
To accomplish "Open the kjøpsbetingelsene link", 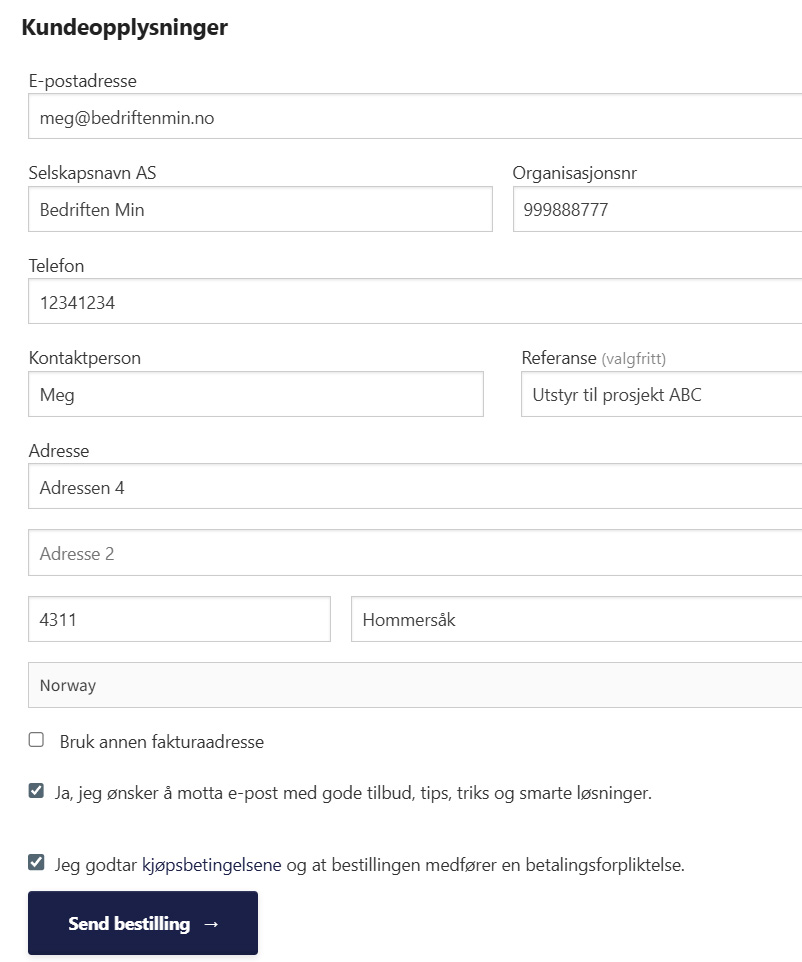I will click(212, 865).
